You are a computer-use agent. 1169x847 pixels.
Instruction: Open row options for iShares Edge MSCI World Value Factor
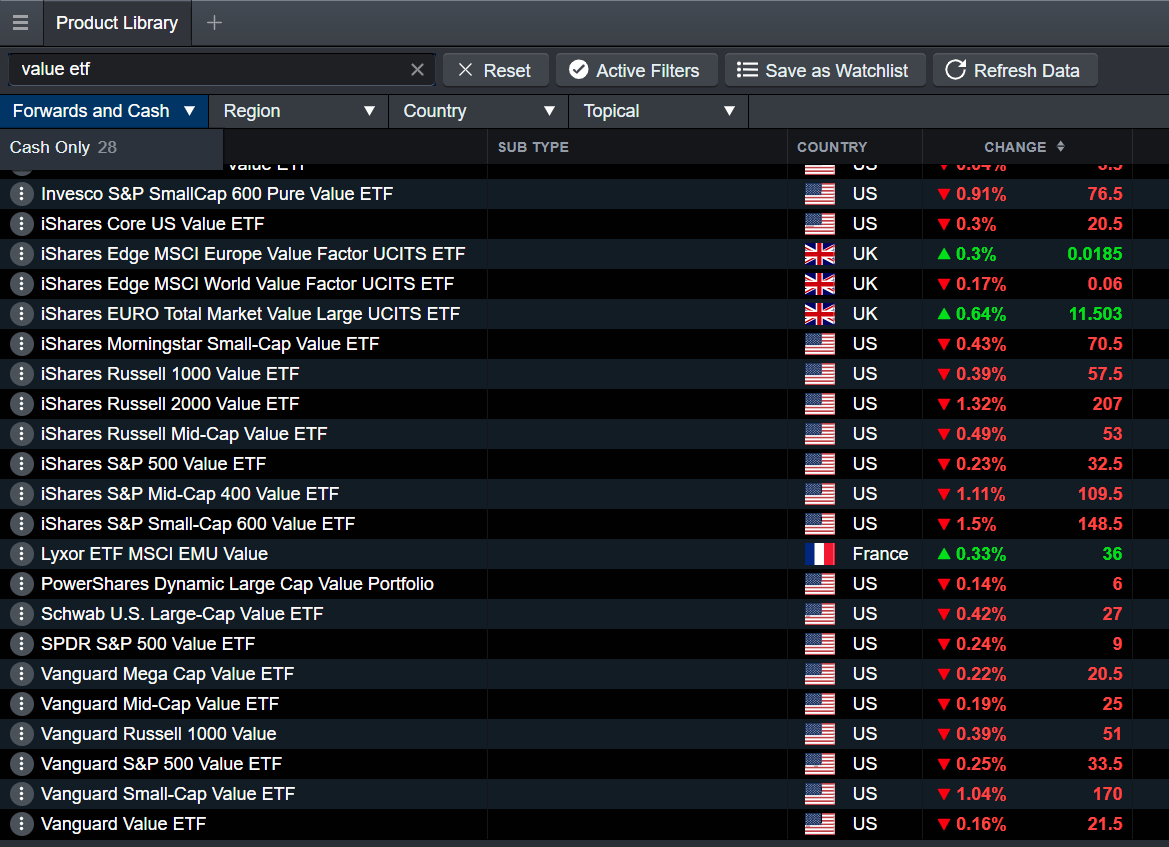(22, 284)
